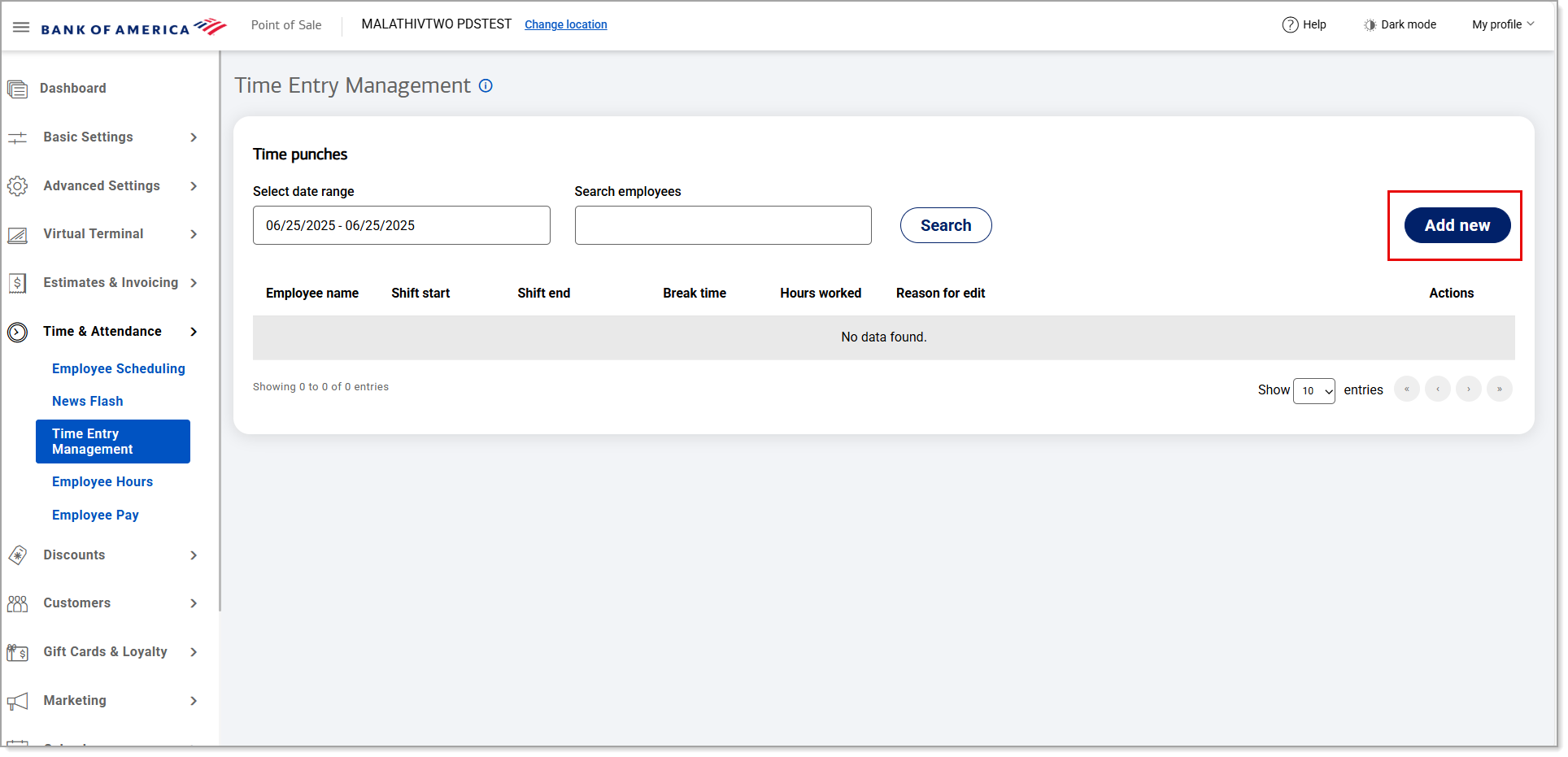Select Time Entry Management submenu item
The width and height of the screenshot is (1568, 757).
tap(113, 442)
